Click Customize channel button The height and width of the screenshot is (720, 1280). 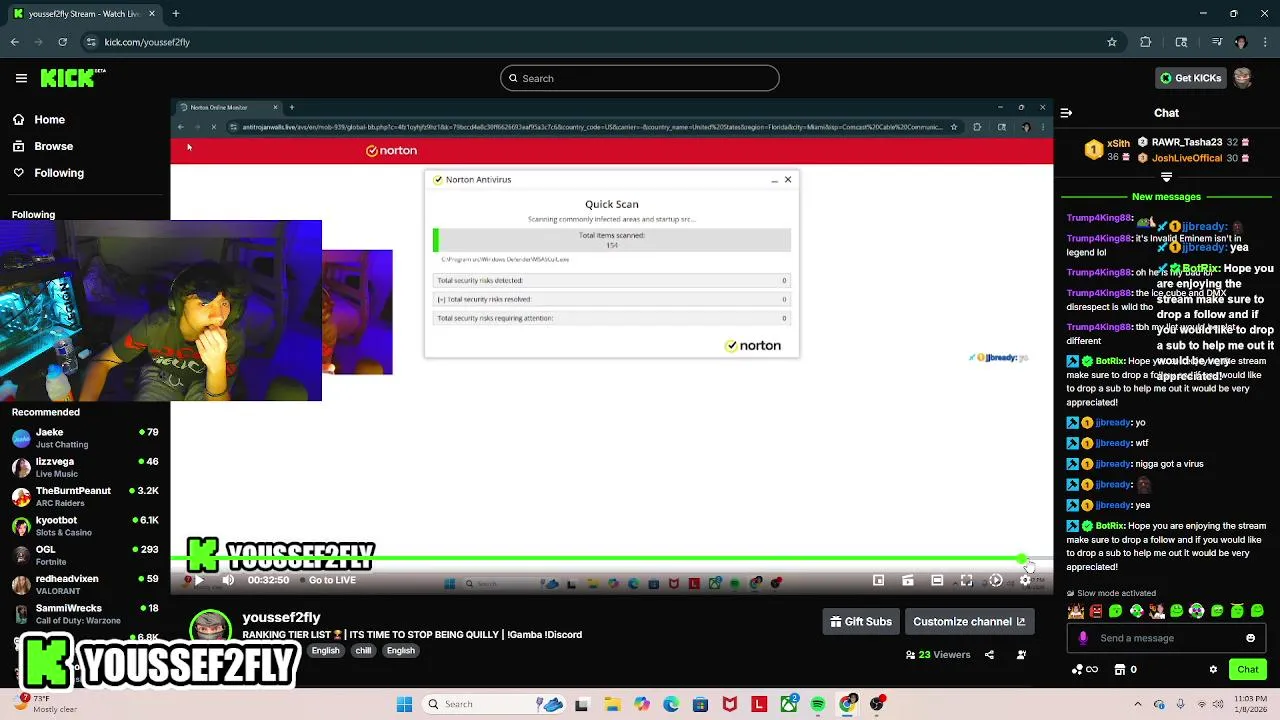(969, 622)
